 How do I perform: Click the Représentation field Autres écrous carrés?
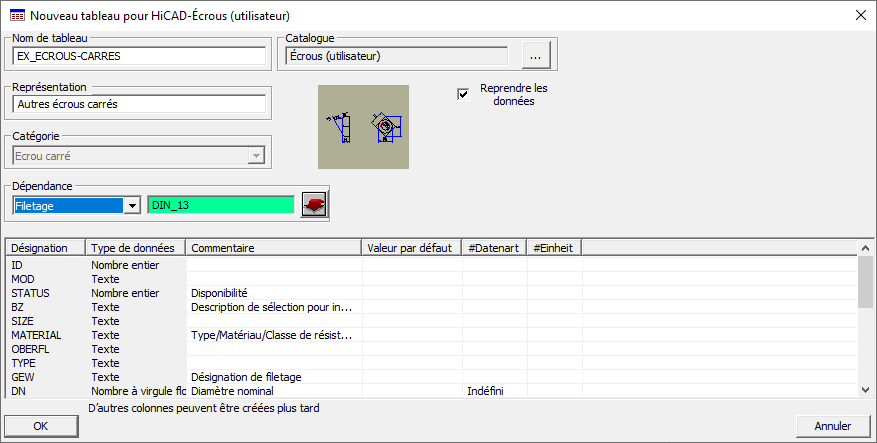[139, 104]
